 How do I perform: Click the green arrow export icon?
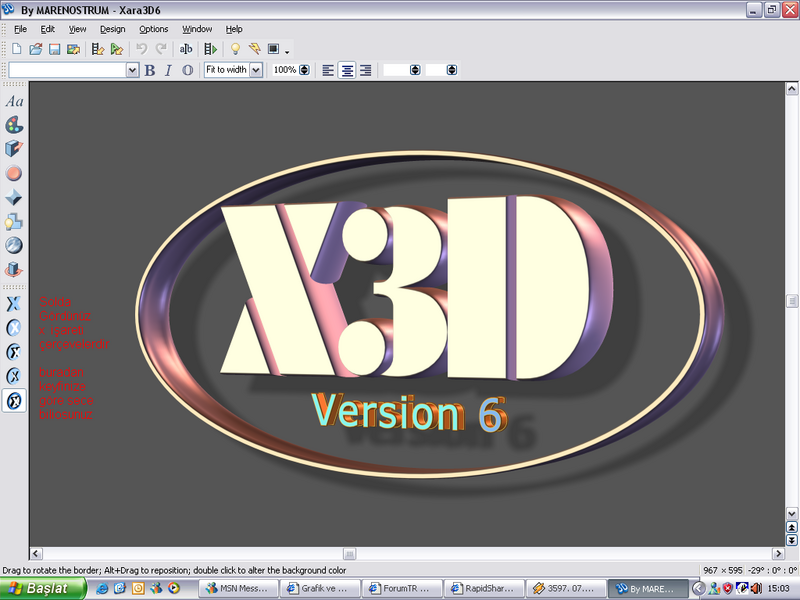tap(117, 49)
